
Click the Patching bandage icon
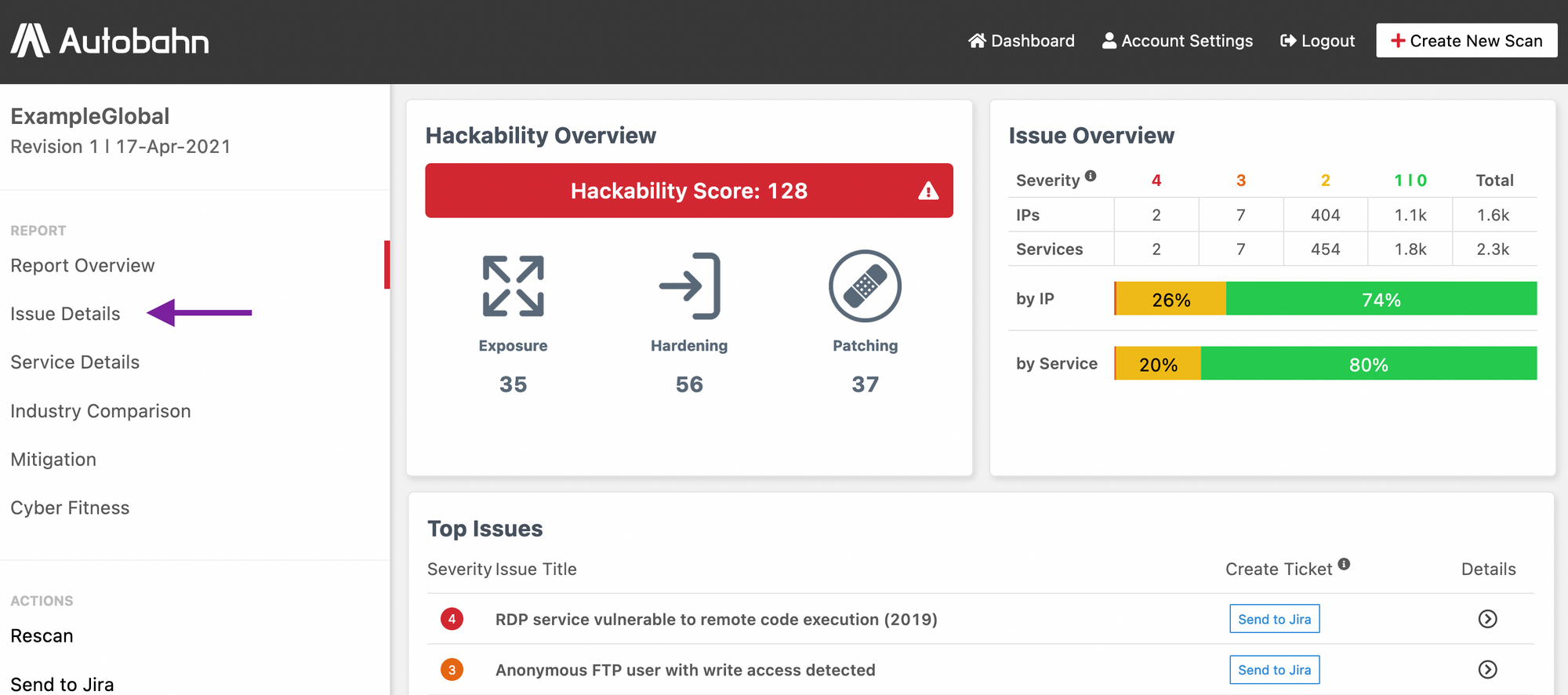865,286
